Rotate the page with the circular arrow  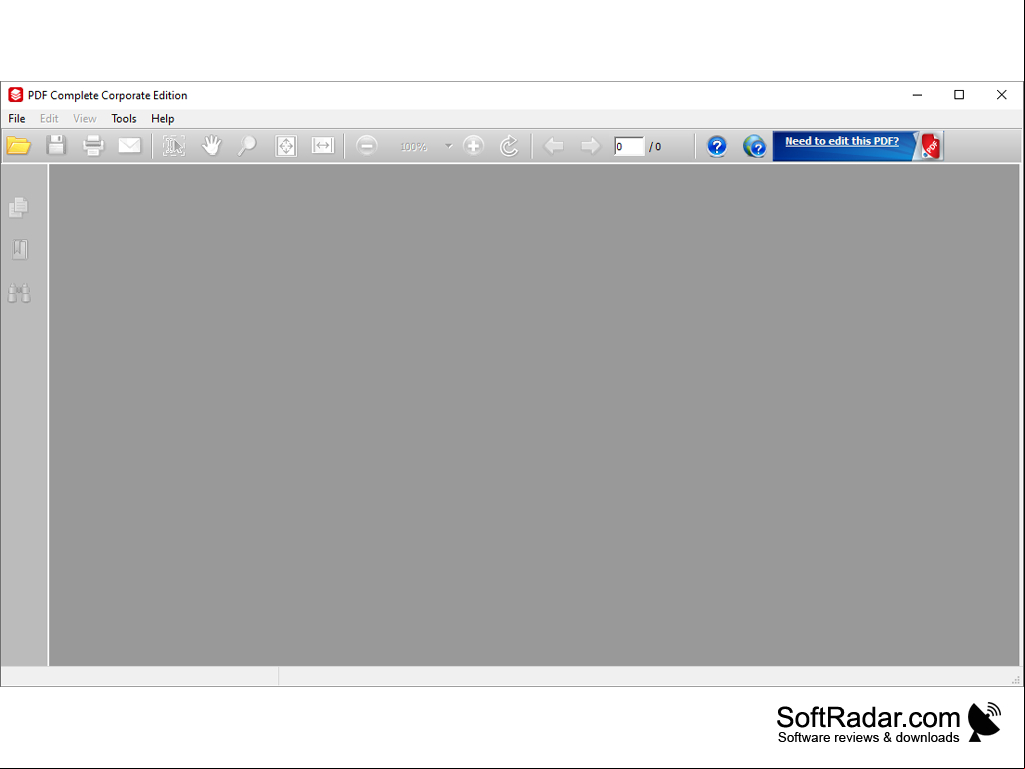pyautogui.click(x=509, y=145)
